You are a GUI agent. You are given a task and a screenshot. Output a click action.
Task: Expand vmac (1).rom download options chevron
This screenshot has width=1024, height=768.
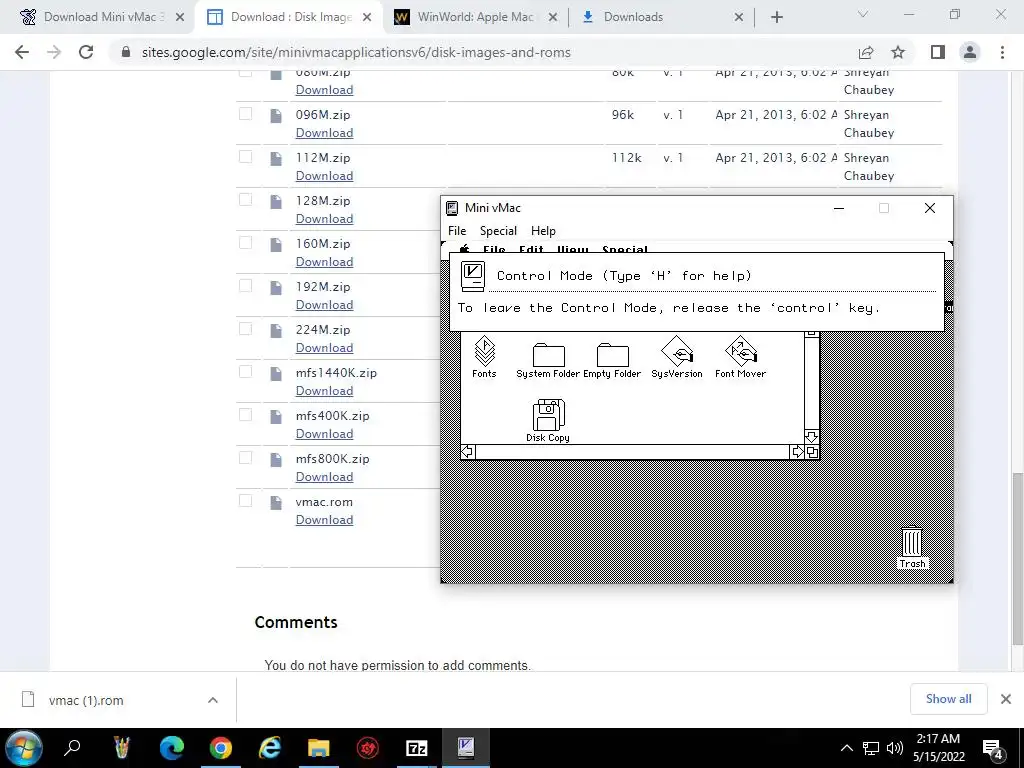click(213, 700)
